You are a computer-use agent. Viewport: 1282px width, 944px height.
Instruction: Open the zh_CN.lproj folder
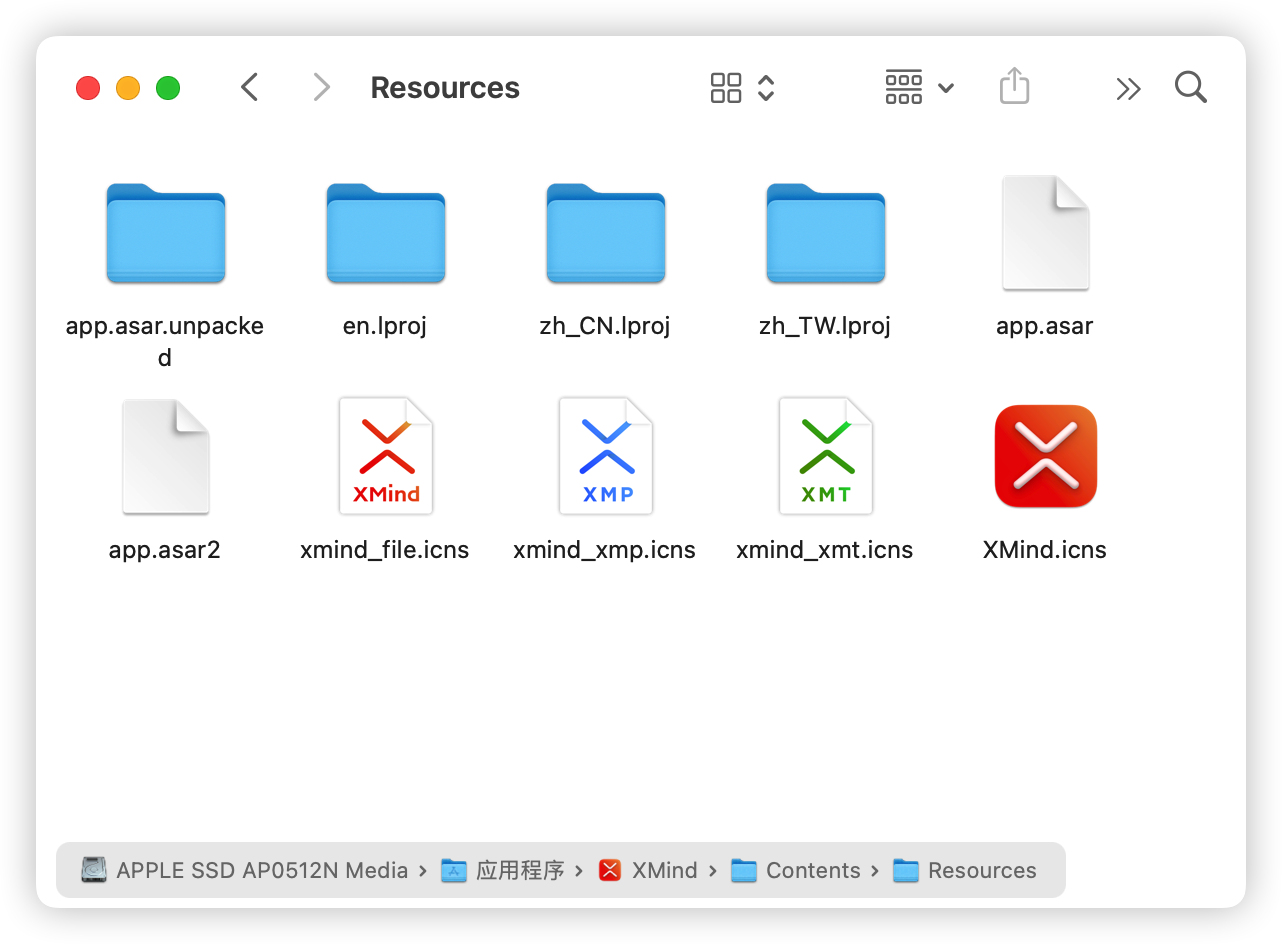coord(605,232)
